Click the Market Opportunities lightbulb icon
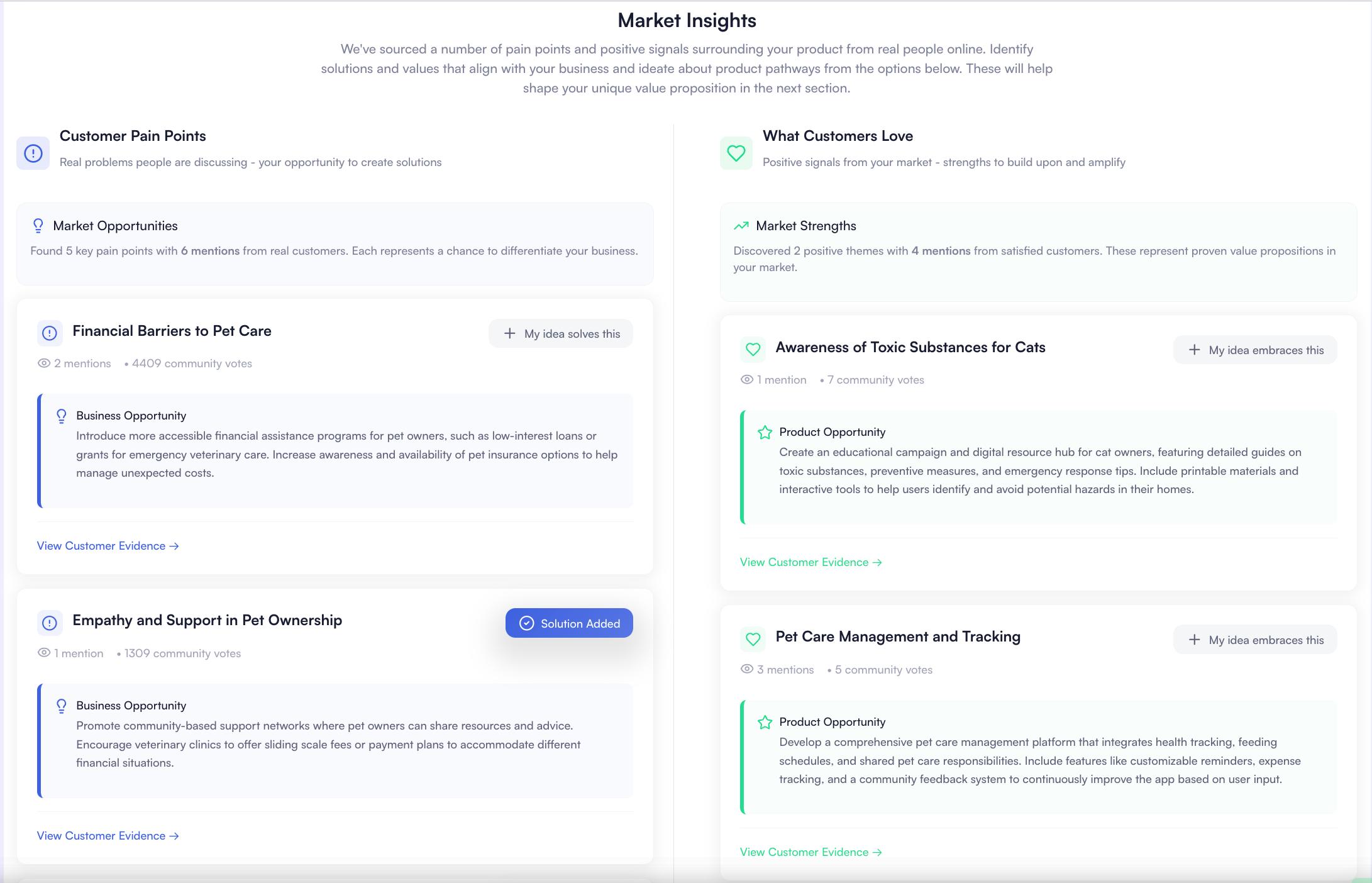The image size is (1372, 883). [38, 226]
